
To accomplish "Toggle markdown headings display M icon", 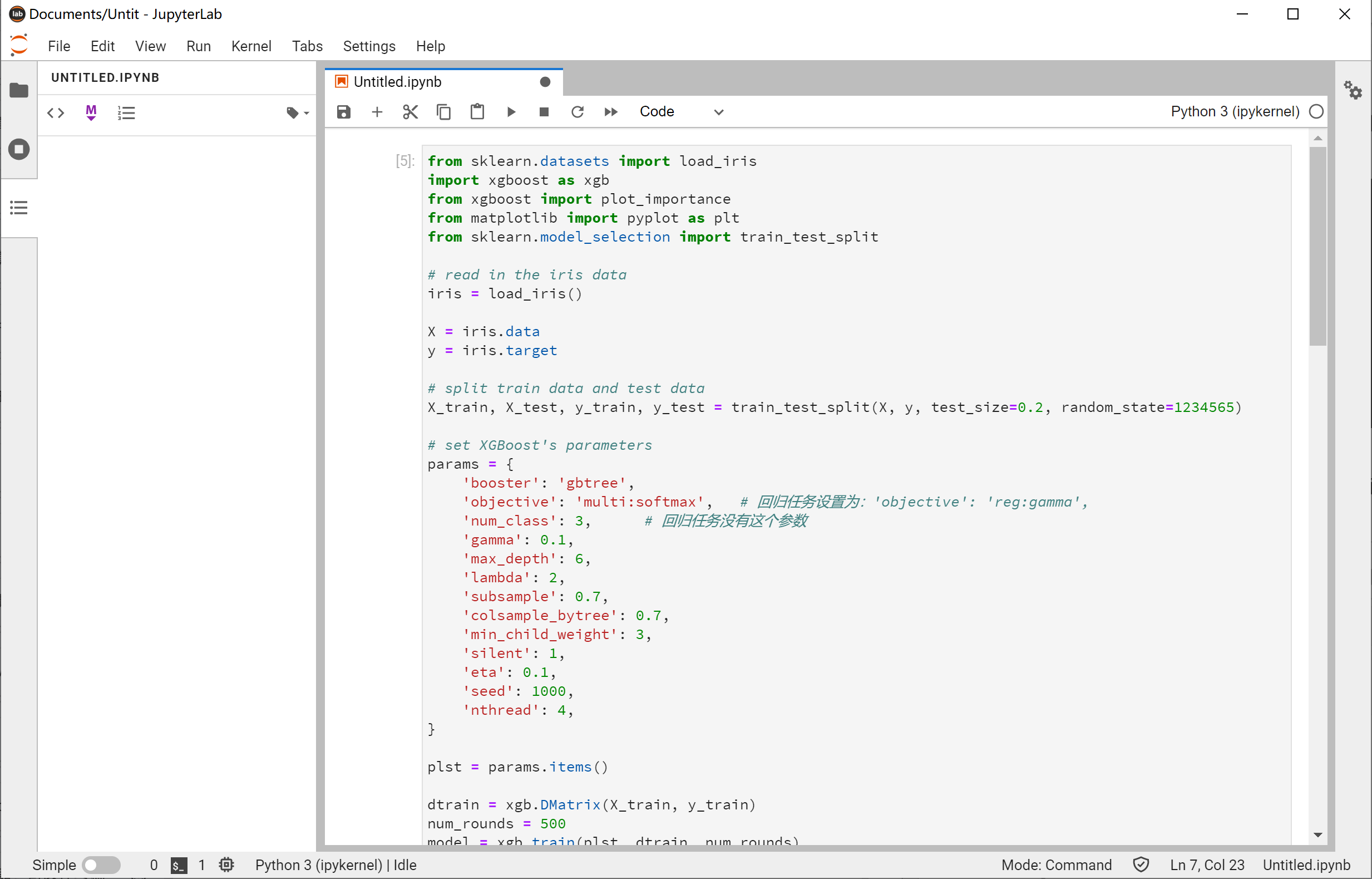I will [91, 112].
